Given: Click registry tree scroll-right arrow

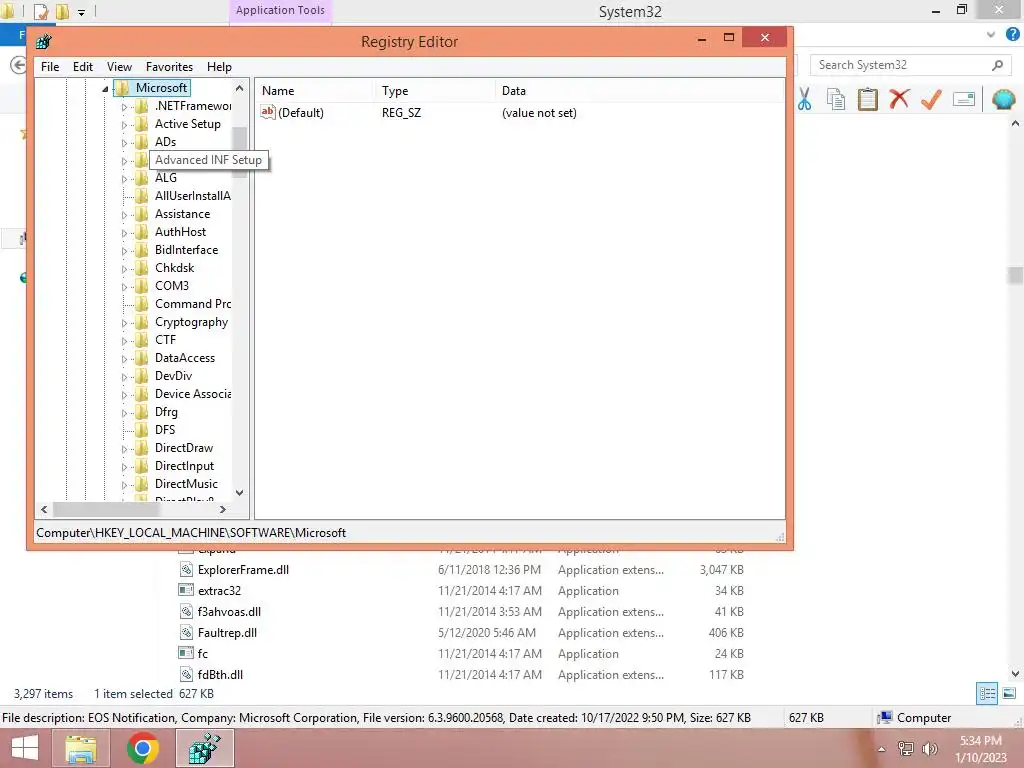Looking at the screenshot, I should click(223, 509).
